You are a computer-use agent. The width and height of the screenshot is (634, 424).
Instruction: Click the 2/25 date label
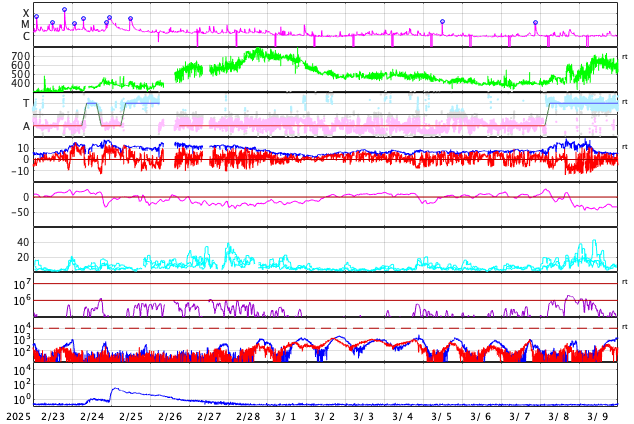(131, 416)
